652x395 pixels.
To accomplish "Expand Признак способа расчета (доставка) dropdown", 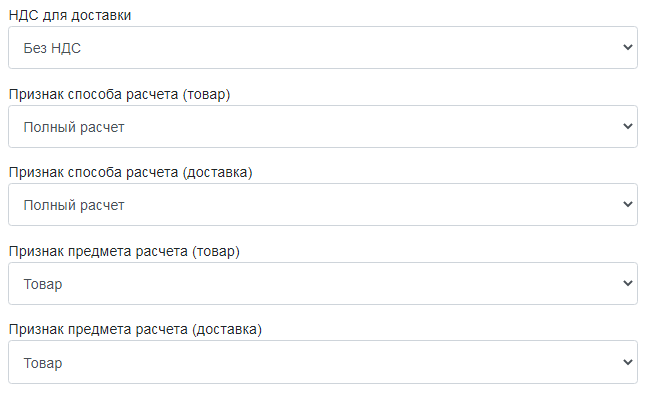I will 323,205.
